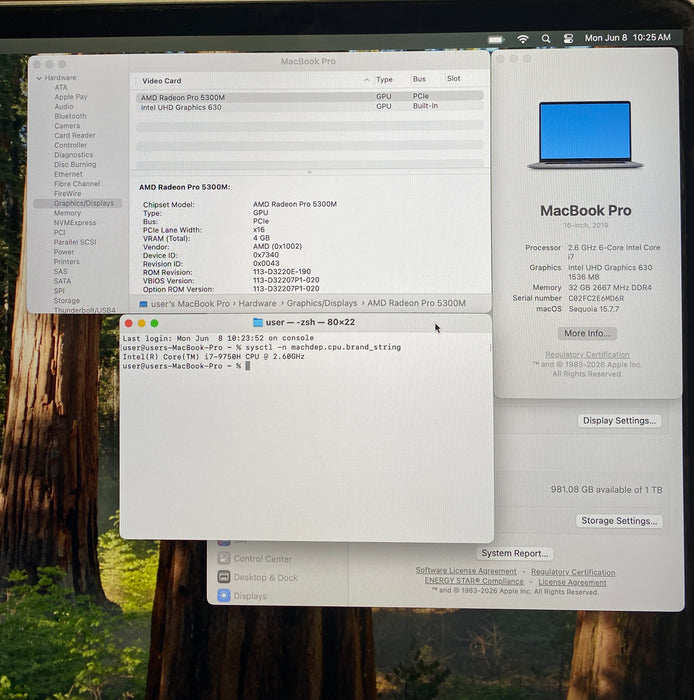Click the More Info... button
The image size is (694, 700).
click(x=586, y=333)
